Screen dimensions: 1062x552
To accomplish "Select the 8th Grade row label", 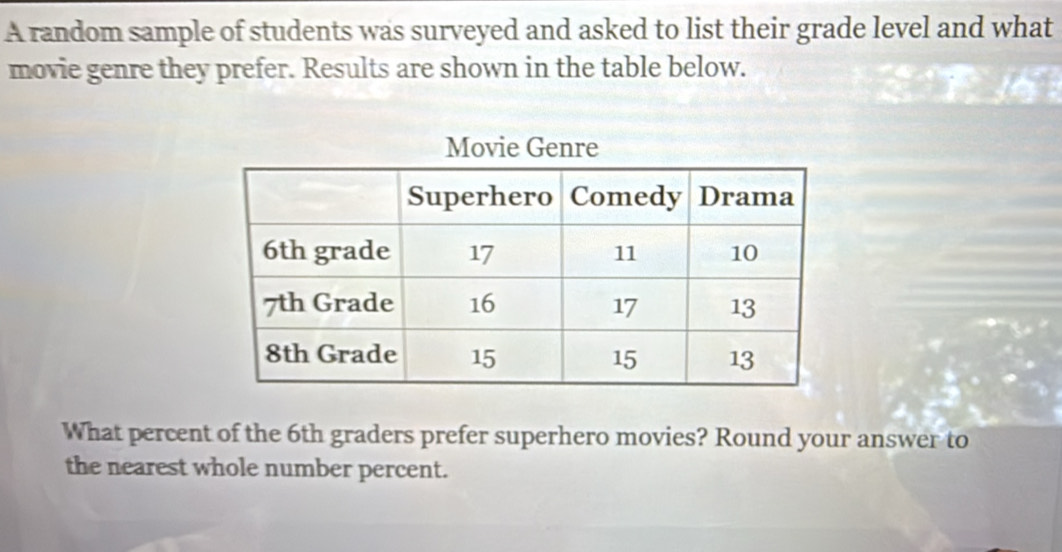I will tap(330, 355).
